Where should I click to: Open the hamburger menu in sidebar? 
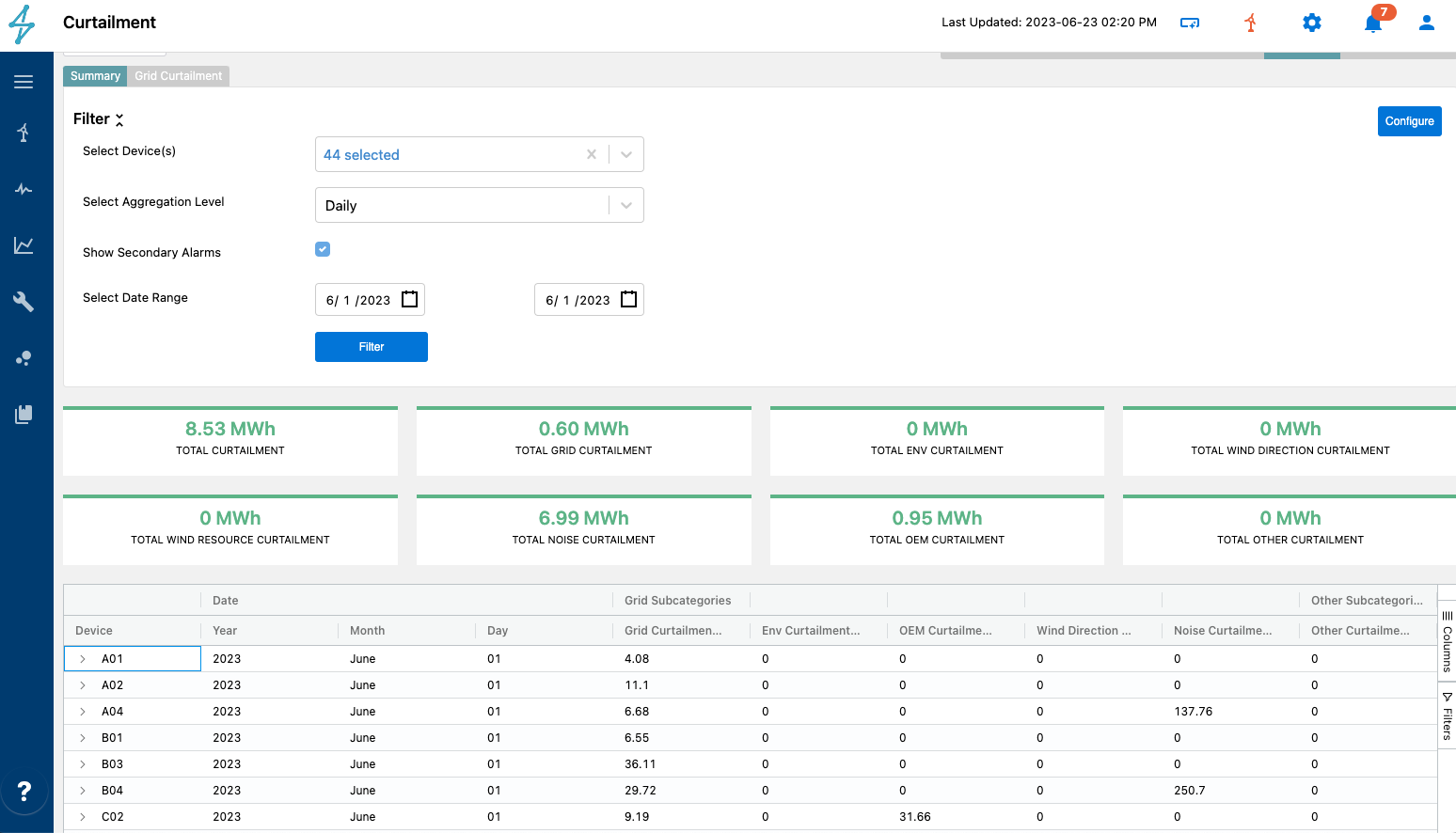pyautogui.click(x=24, y=82)
